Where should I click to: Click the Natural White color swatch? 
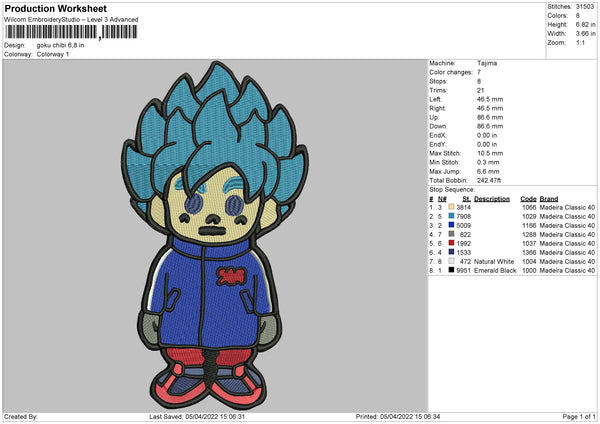pos(451,261)
